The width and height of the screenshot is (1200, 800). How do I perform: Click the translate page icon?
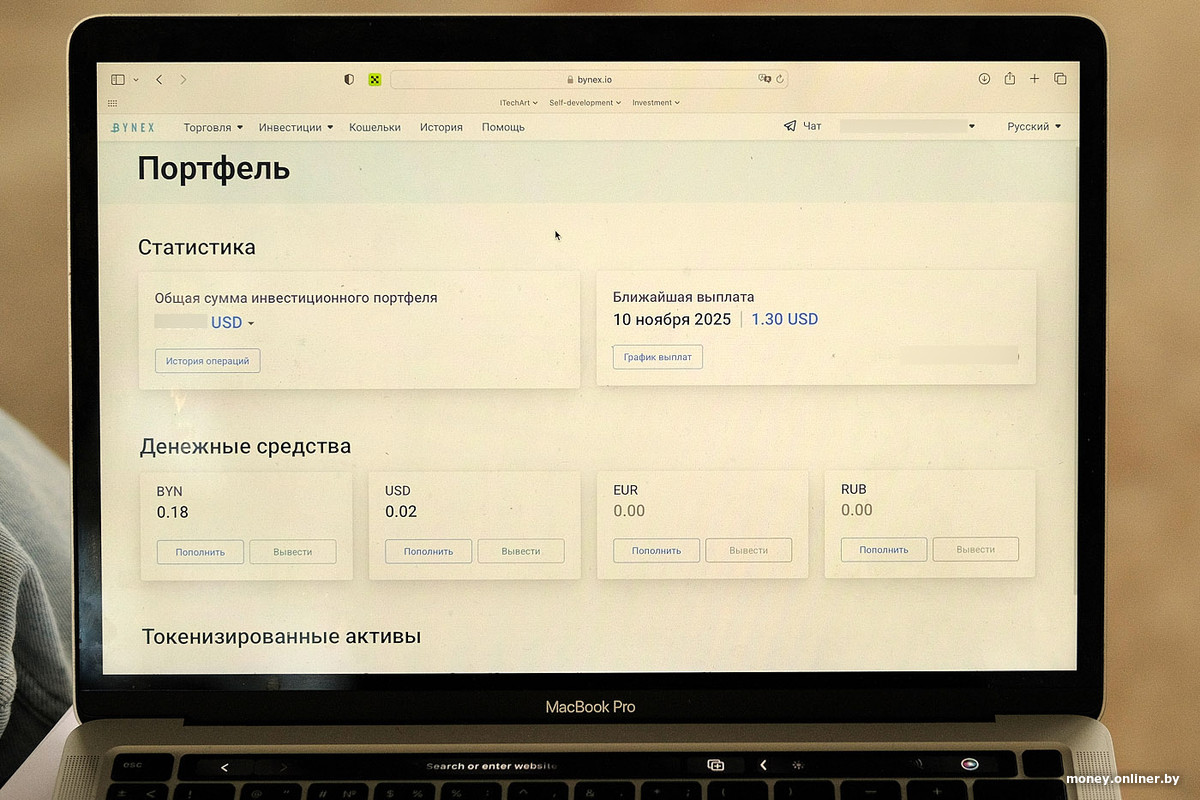[x=765, y=79]
